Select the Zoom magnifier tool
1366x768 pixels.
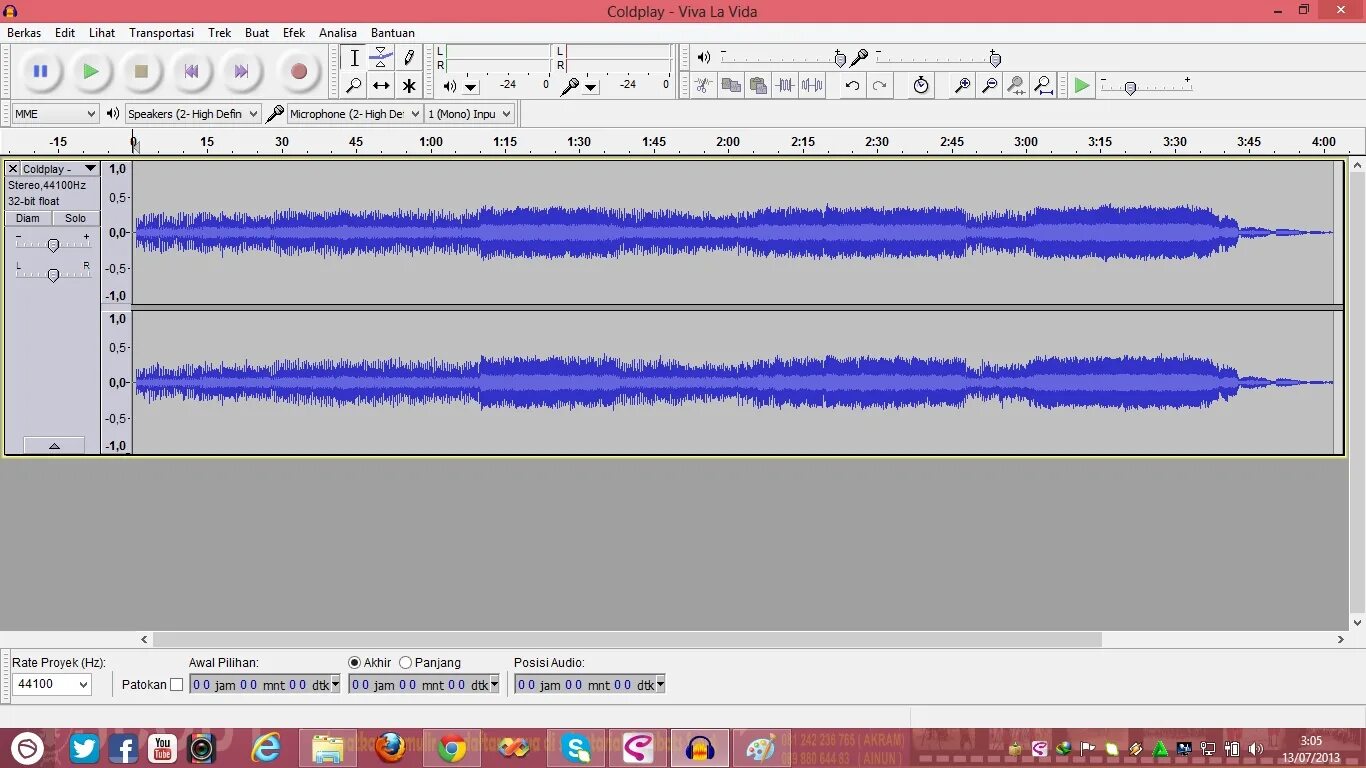tap(354, 86)
